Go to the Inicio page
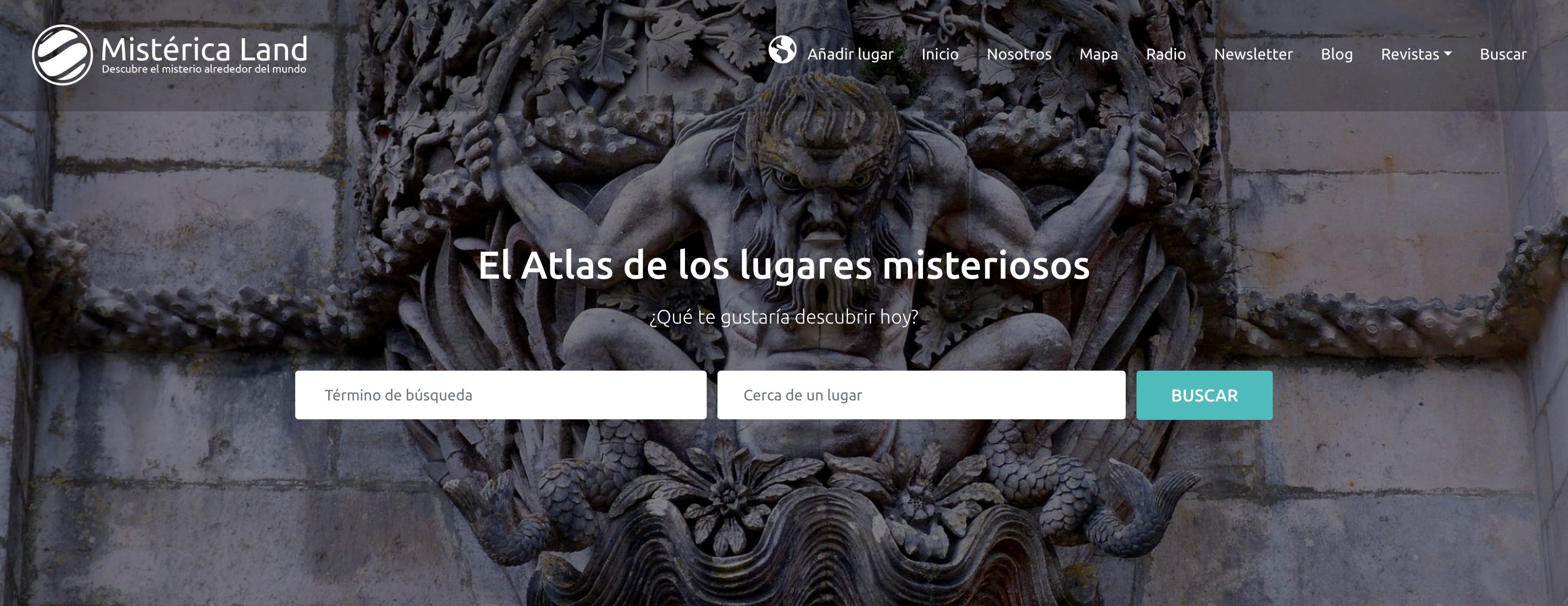The width and height of the screenshot is (1568, 606). [939, 54]
